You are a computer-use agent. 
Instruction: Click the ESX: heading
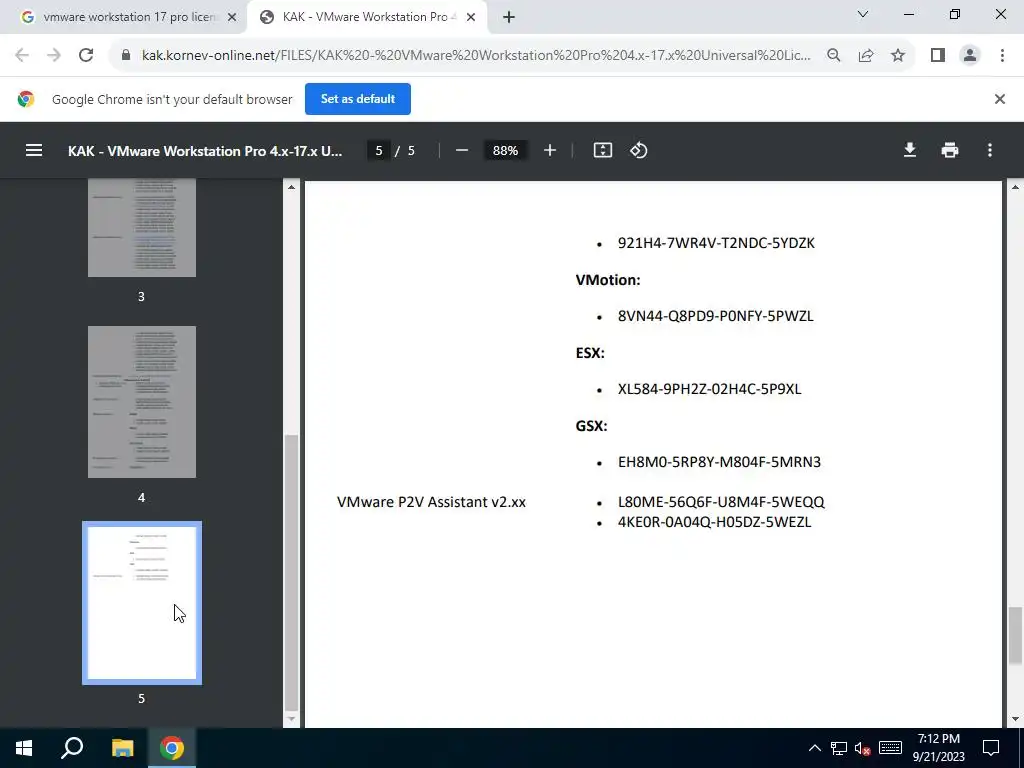click(590, 353)
